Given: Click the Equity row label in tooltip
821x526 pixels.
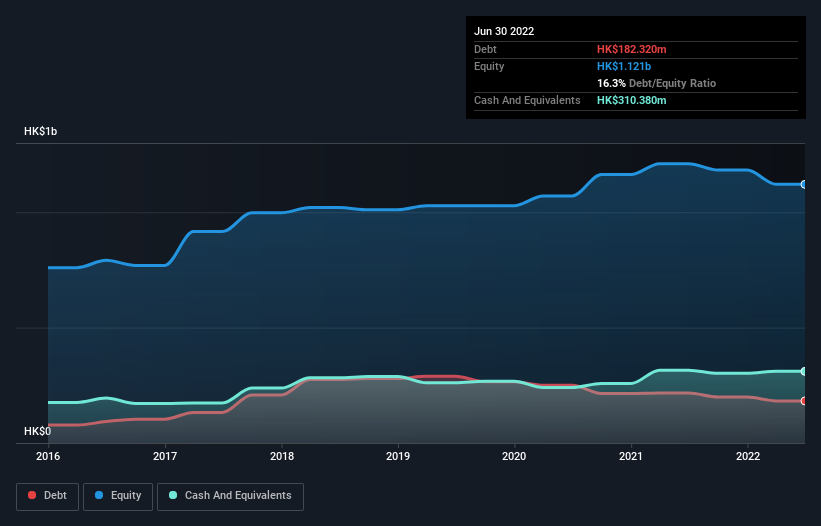Looking at the screenshot, I should [x=489, y=66].
